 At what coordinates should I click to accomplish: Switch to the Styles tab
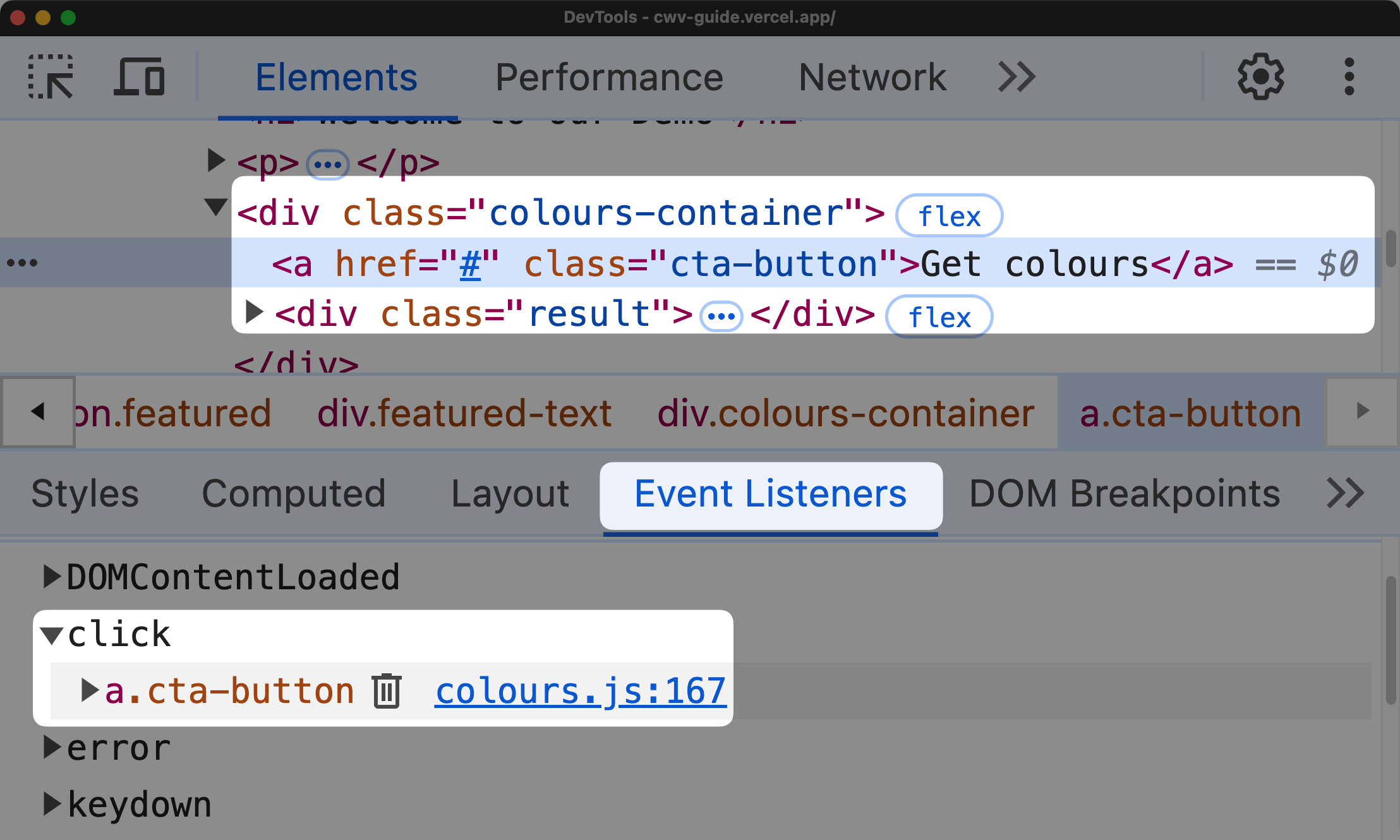[x=84, y=494]
